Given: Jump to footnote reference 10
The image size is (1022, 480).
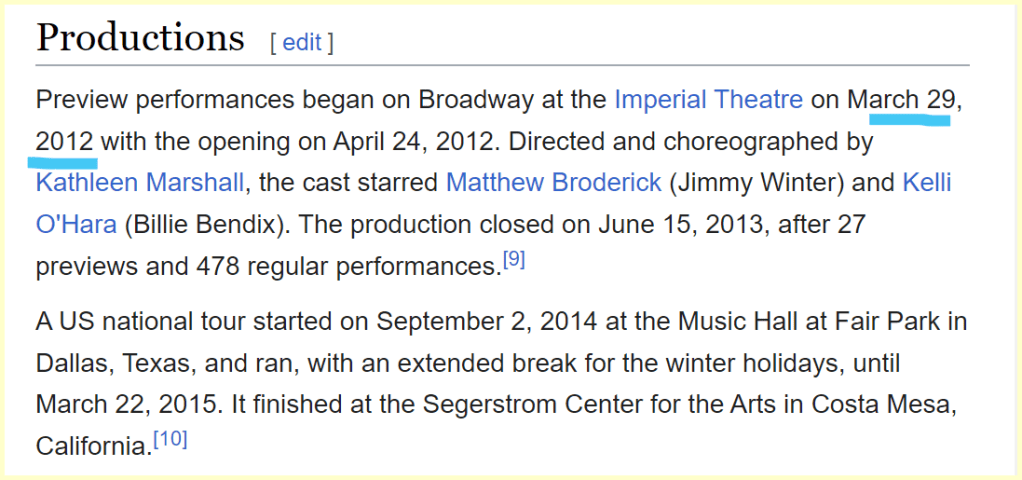Looking at the screenshot, I should pos(170,438).
